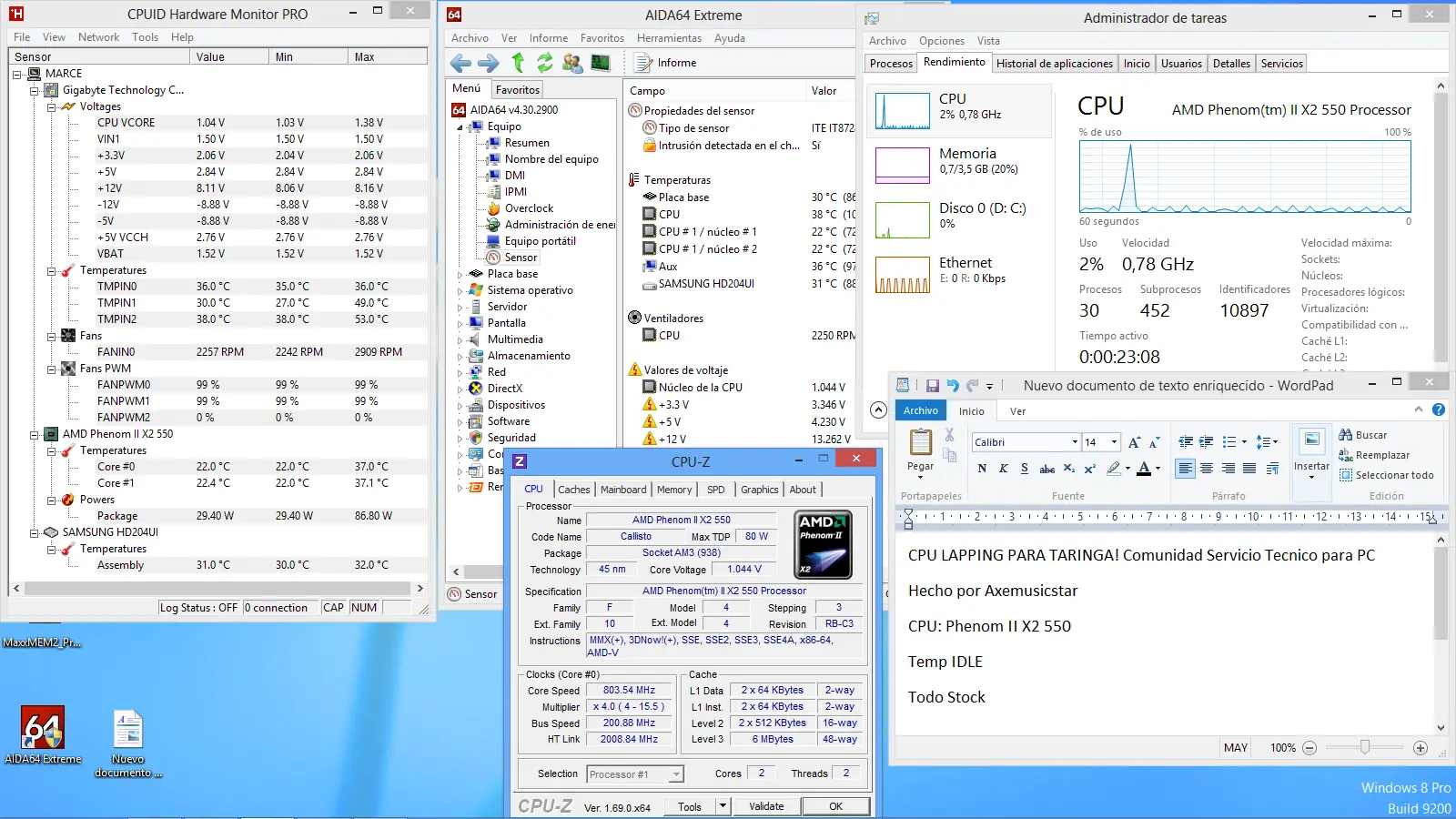Toggle superscript formatting in WordPad

1089,468
